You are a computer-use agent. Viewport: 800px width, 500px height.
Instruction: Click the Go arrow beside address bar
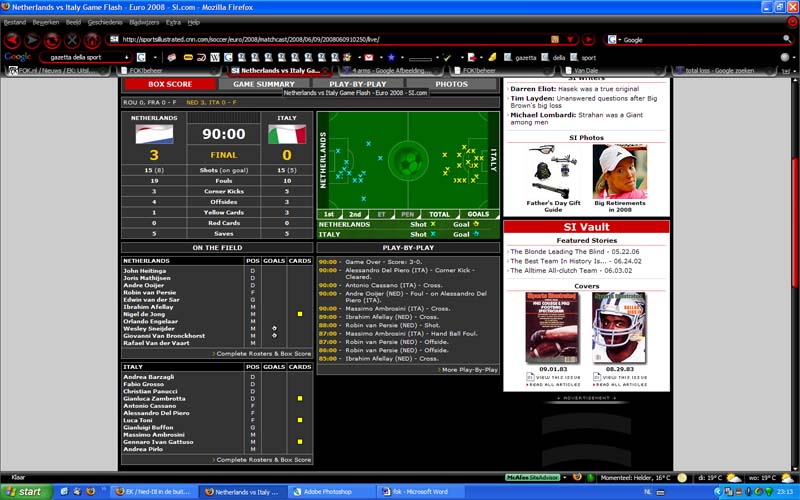(588, 39)
